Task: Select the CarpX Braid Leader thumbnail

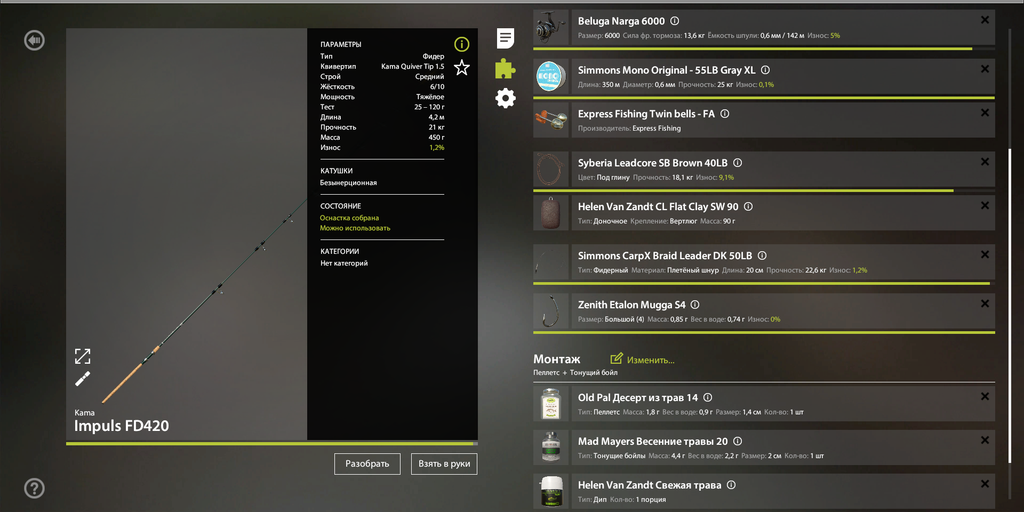Action: [551, 262]
